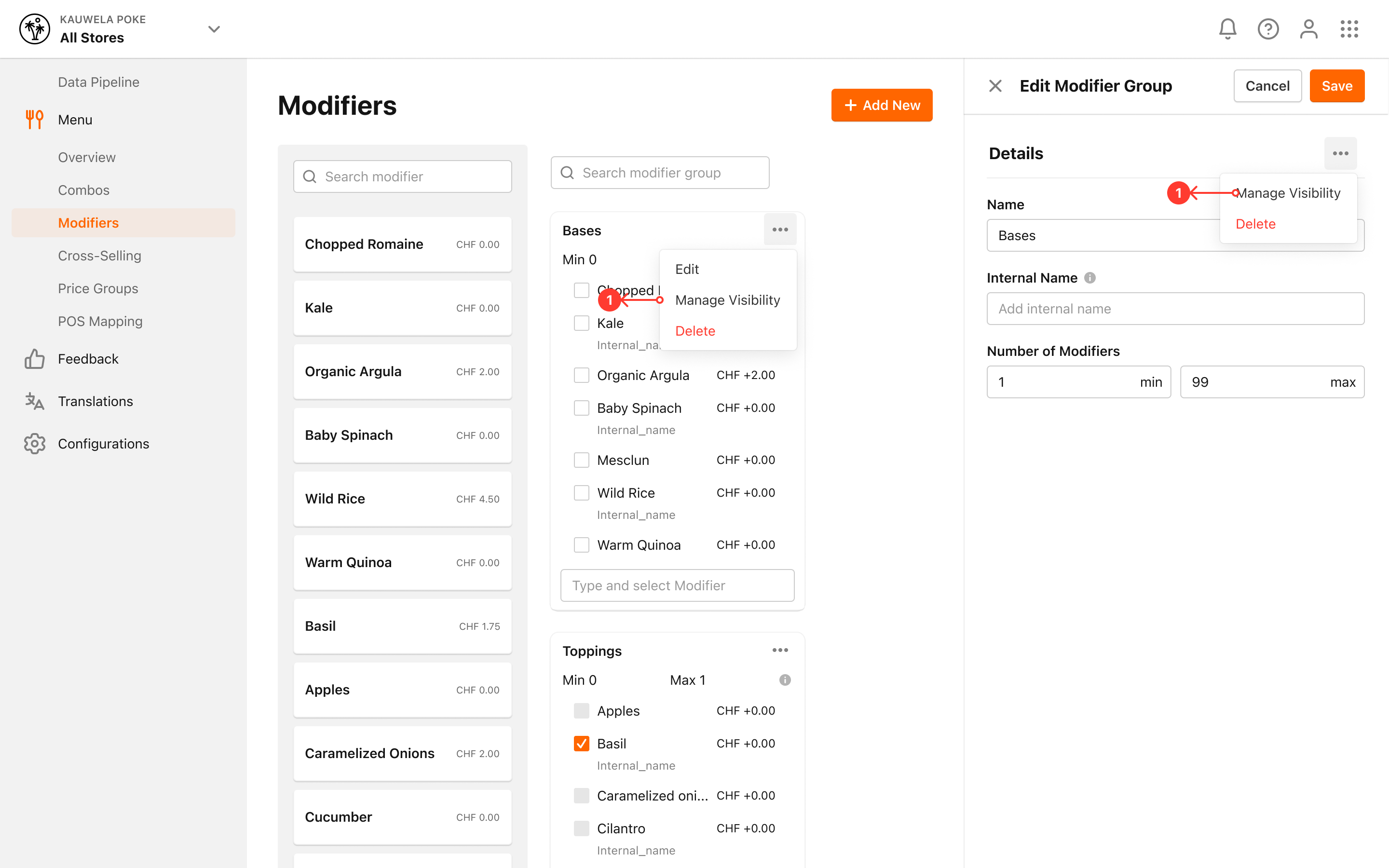
Task: Open the Overview sidebar item
Action: pos(87,157)
